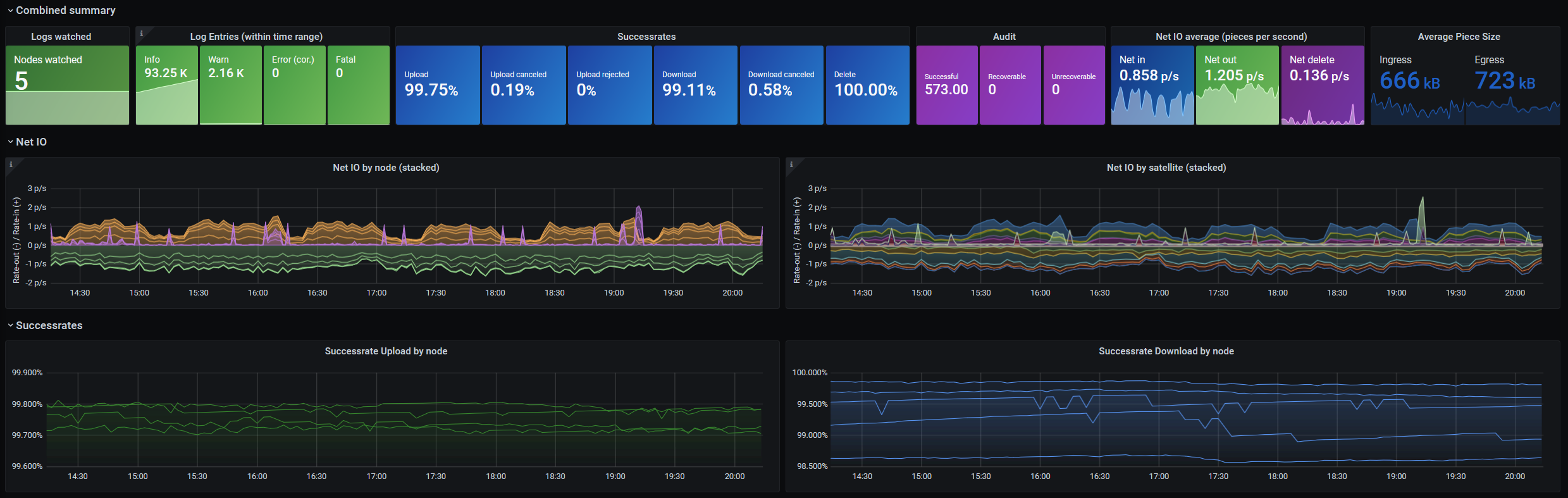Select the Fatal 0 log tile

pos(359,85)
